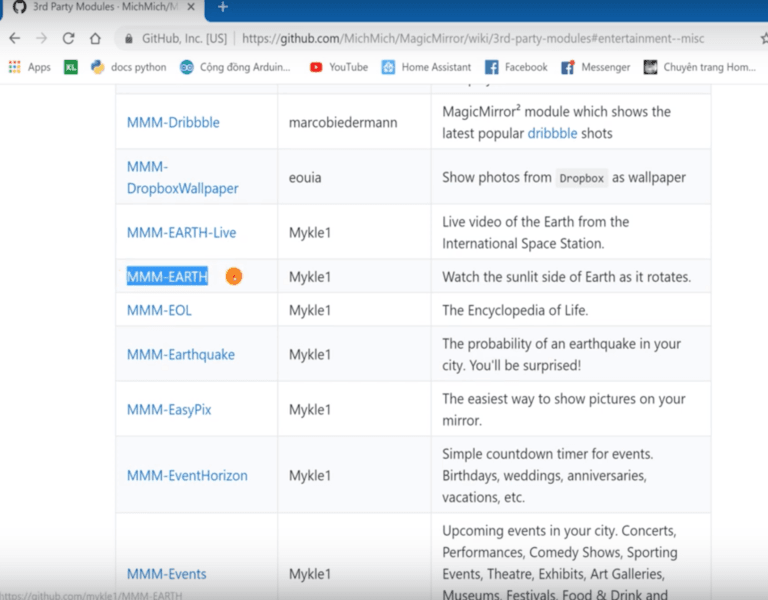Click the padlock site info icon
Viewport: 768px width, 600px height.
pyautogui.click(x=129, y=39)
